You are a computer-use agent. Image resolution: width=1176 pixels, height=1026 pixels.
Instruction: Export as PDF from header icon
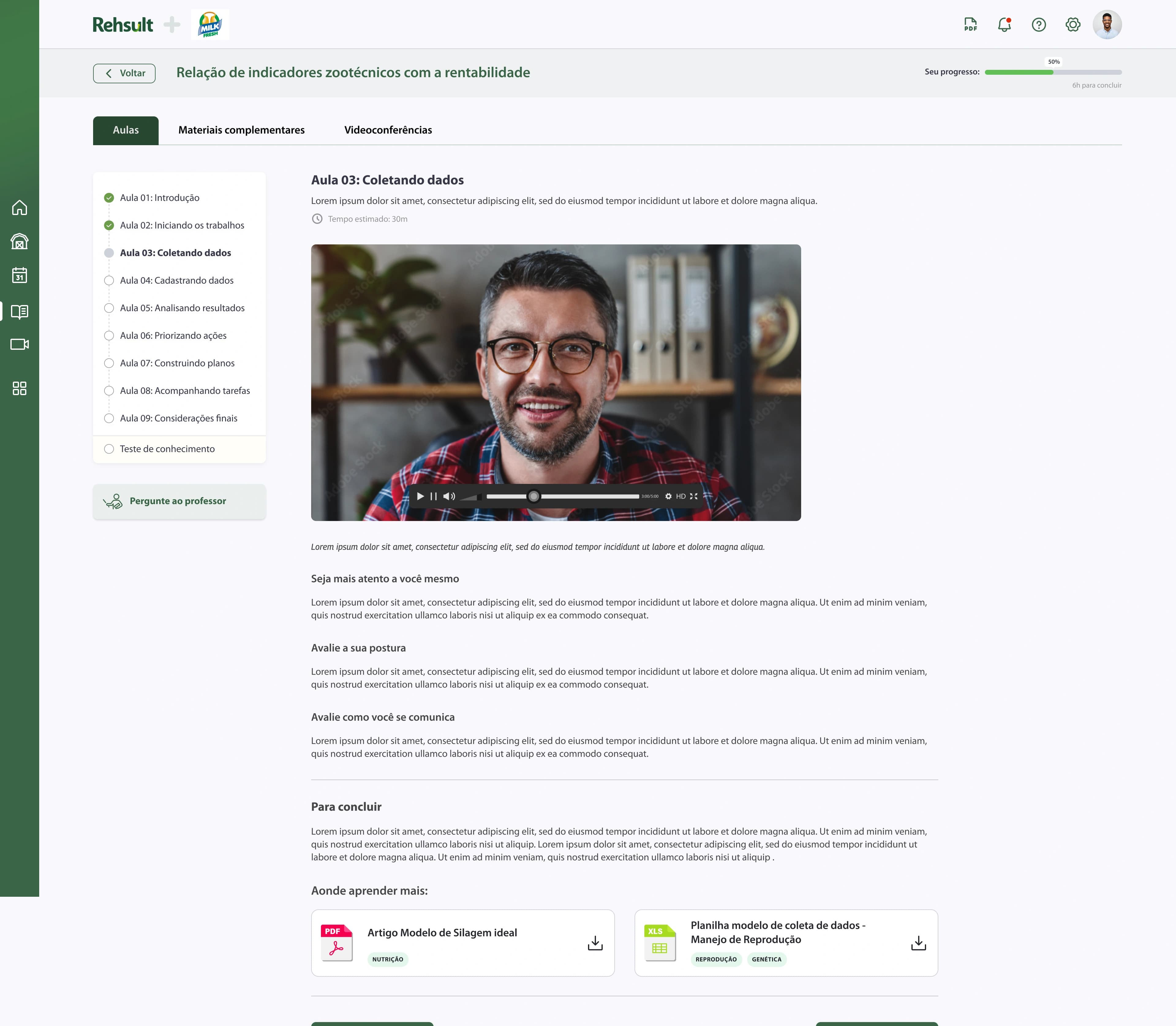click(971, 25)
